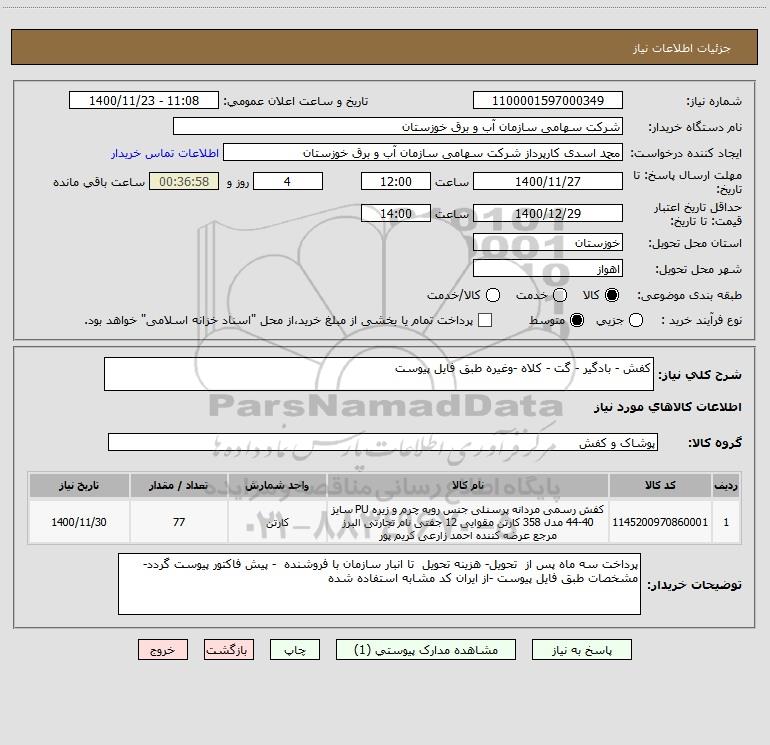Tick the اسناد خزانه اسلامی payment checkbox
770x745 pixels.
[485, 320]
